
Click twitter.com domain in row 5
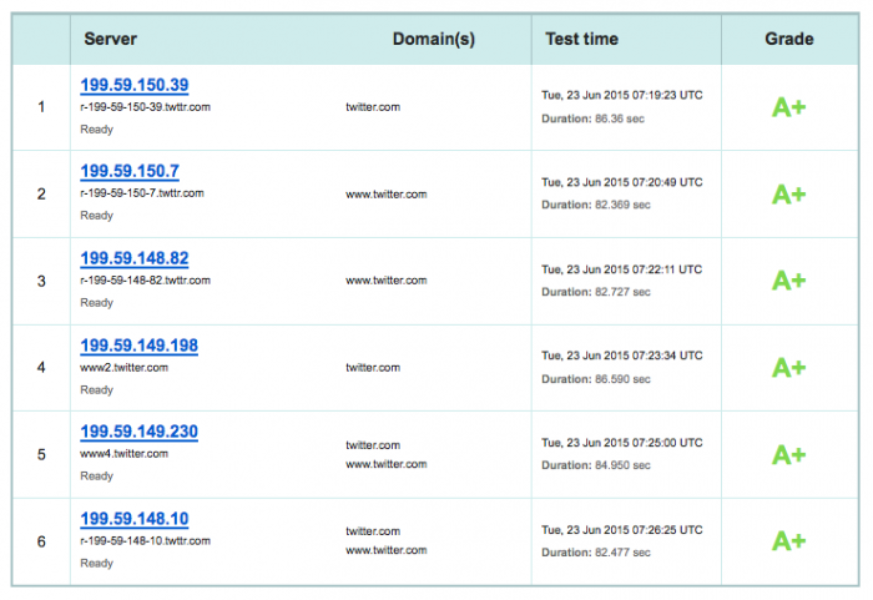373,445
